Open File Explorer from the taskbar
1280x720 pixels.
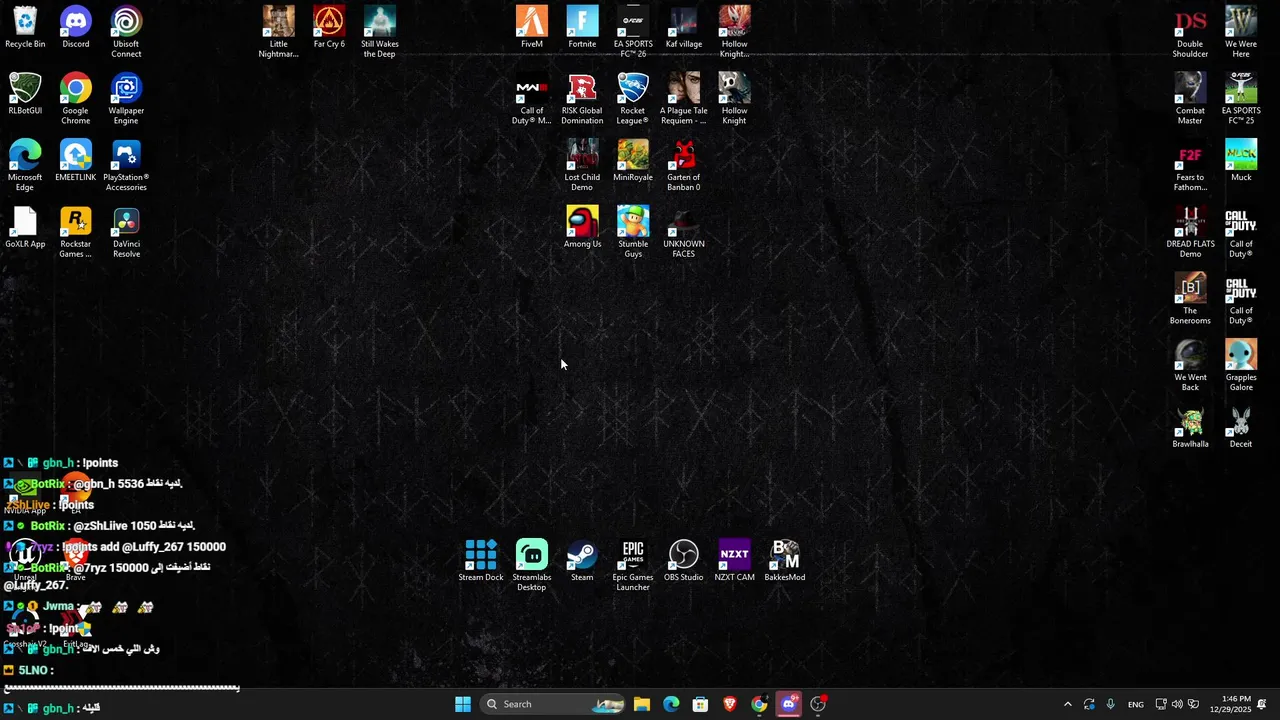pos(642,704)
